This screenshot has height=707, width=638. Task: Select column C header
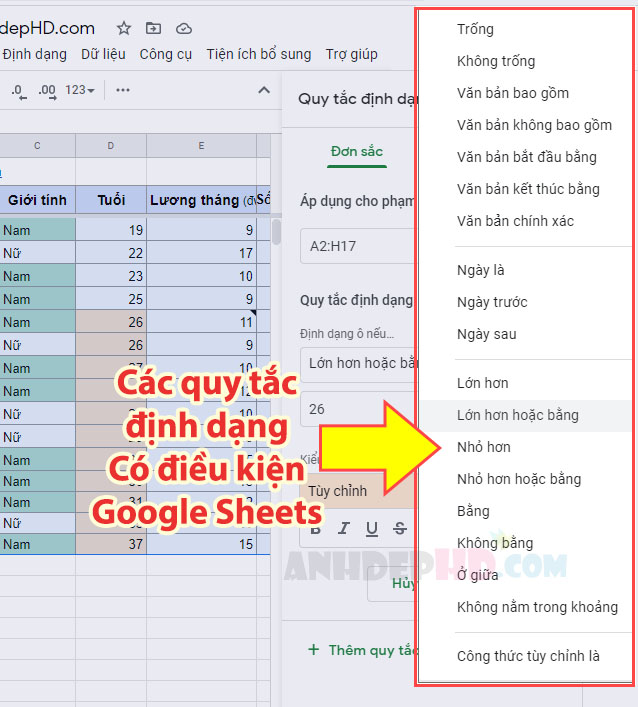[x=37, y=146]
